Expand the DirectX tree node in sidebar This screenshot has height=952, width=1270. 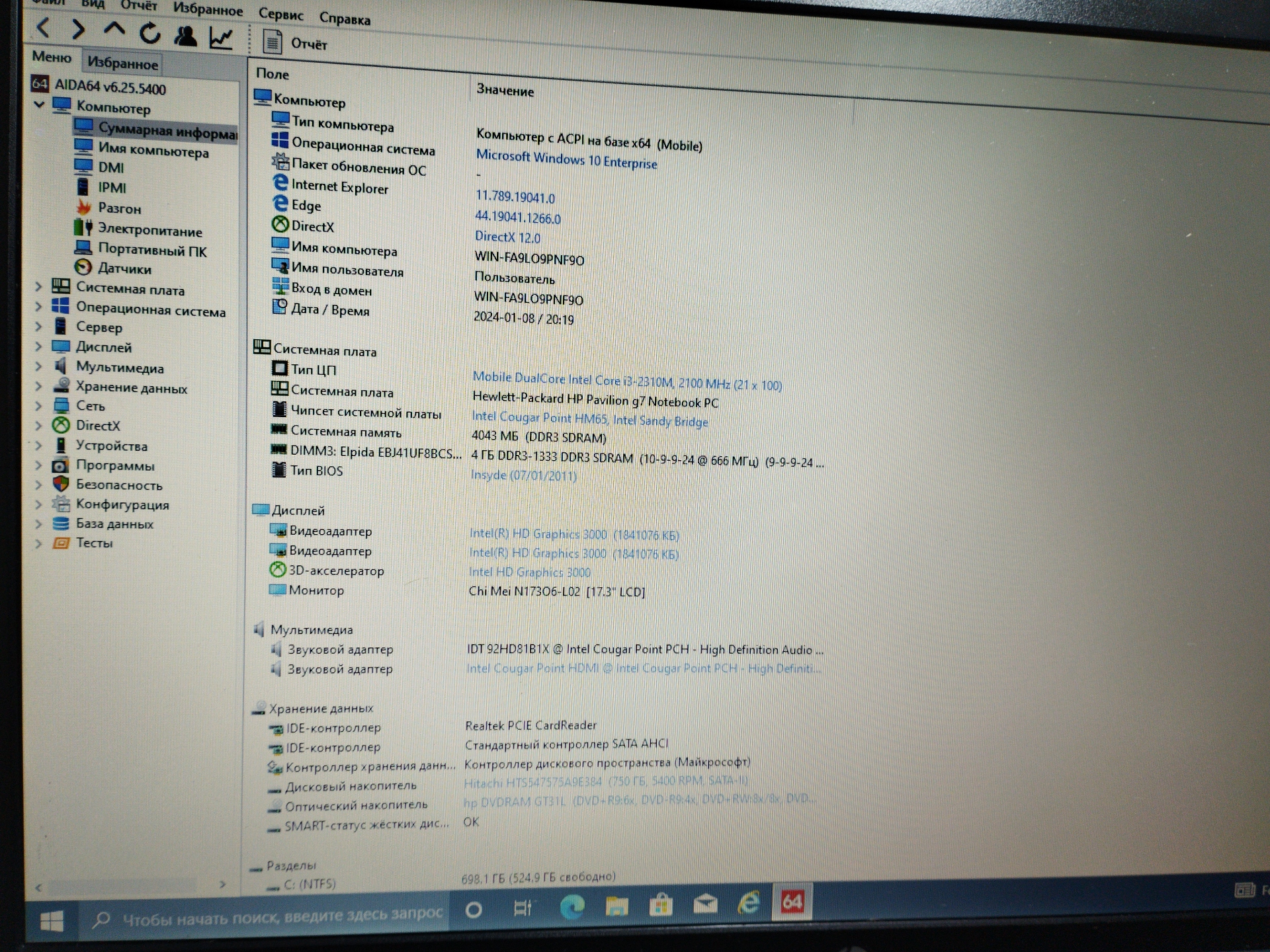(38, 425)
